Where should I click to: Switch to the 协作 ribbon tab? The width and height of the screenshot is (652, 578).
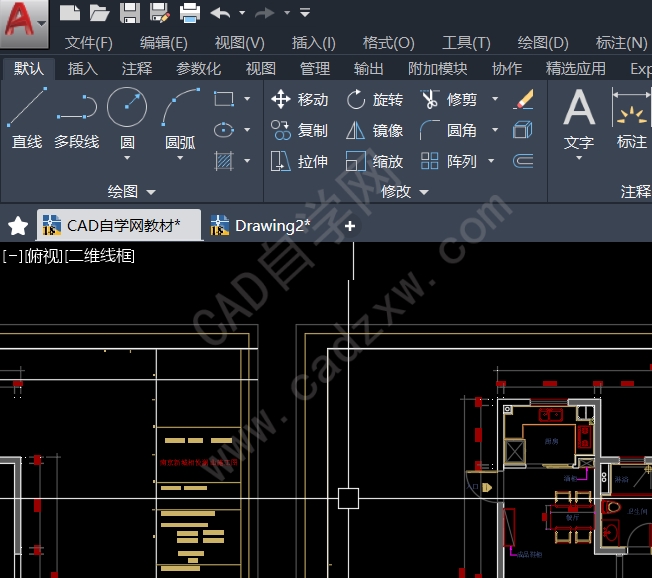pos(506,69)
